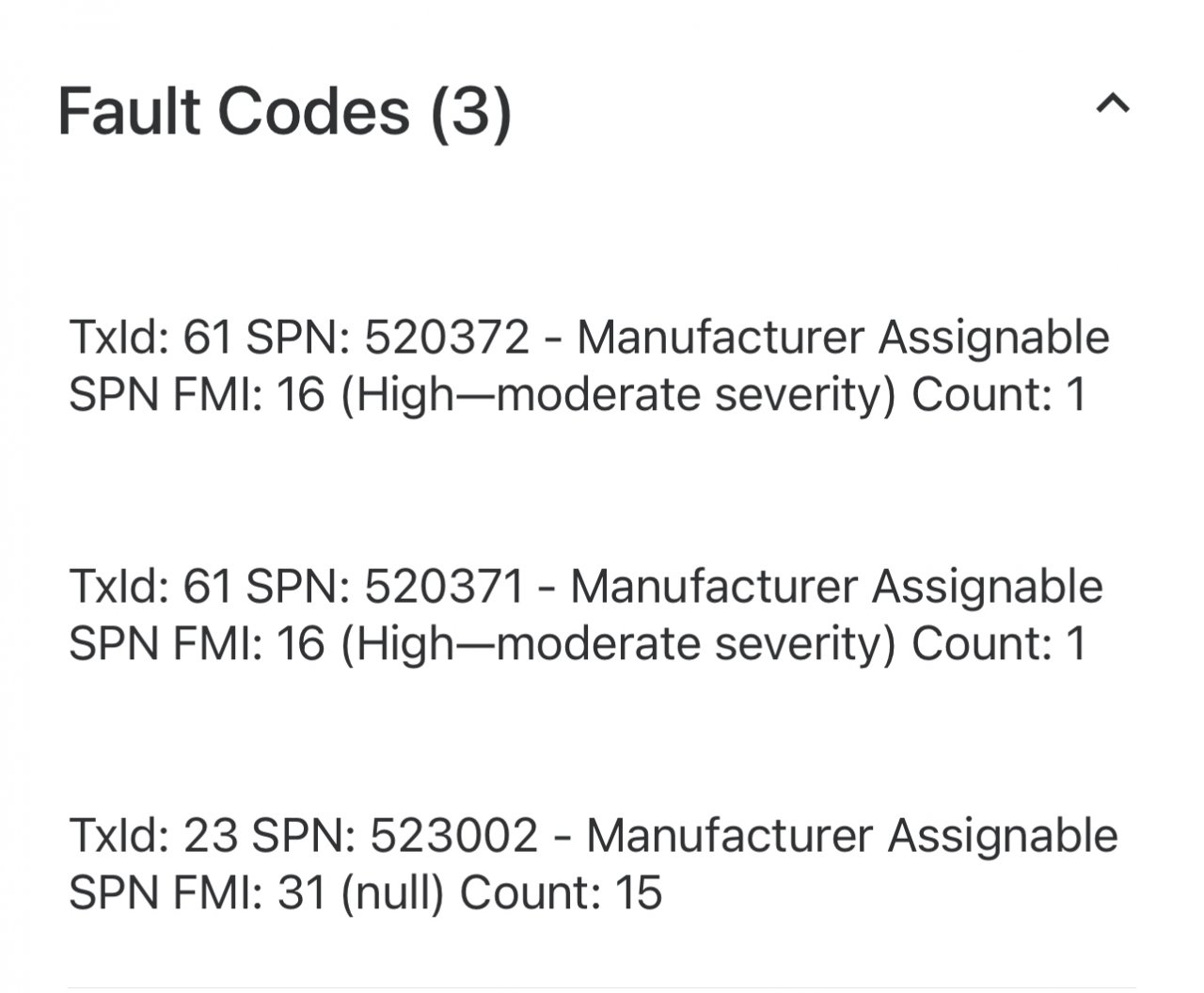Click TxId: 61 on the 520371 fault
Viewport: 1204px width, 993px height.
[x=150, y=587]
